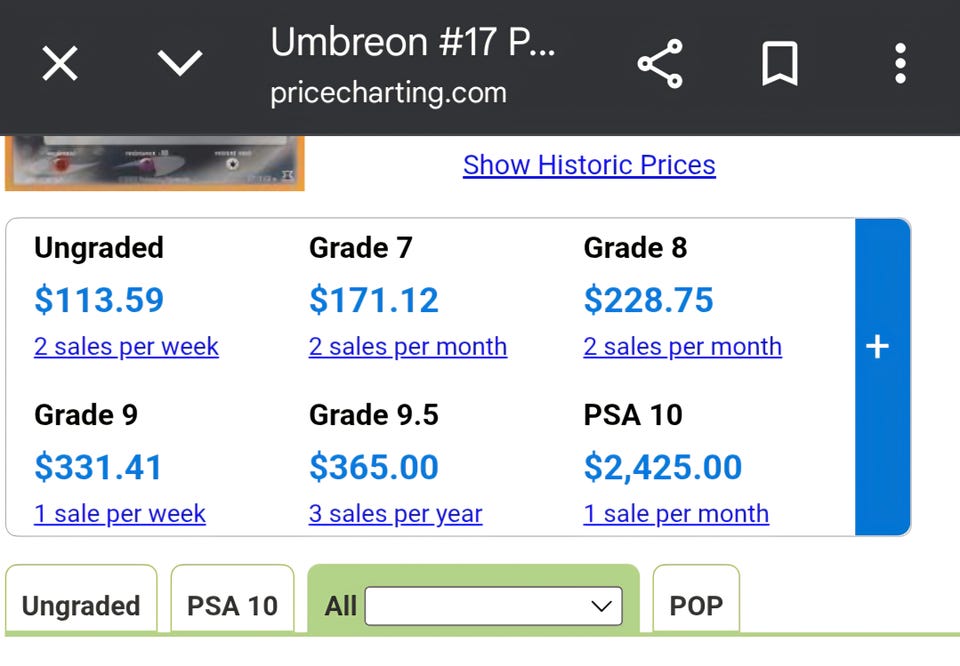Select the POP tab
The image size is (960, 666).
(696, 606)
